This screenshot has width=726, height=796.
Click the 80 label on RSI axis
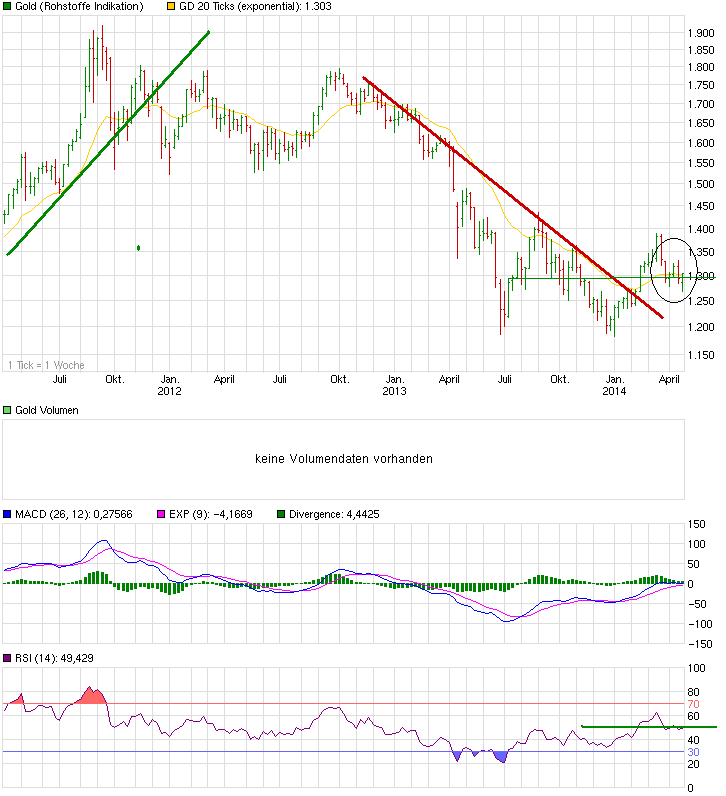694,692
